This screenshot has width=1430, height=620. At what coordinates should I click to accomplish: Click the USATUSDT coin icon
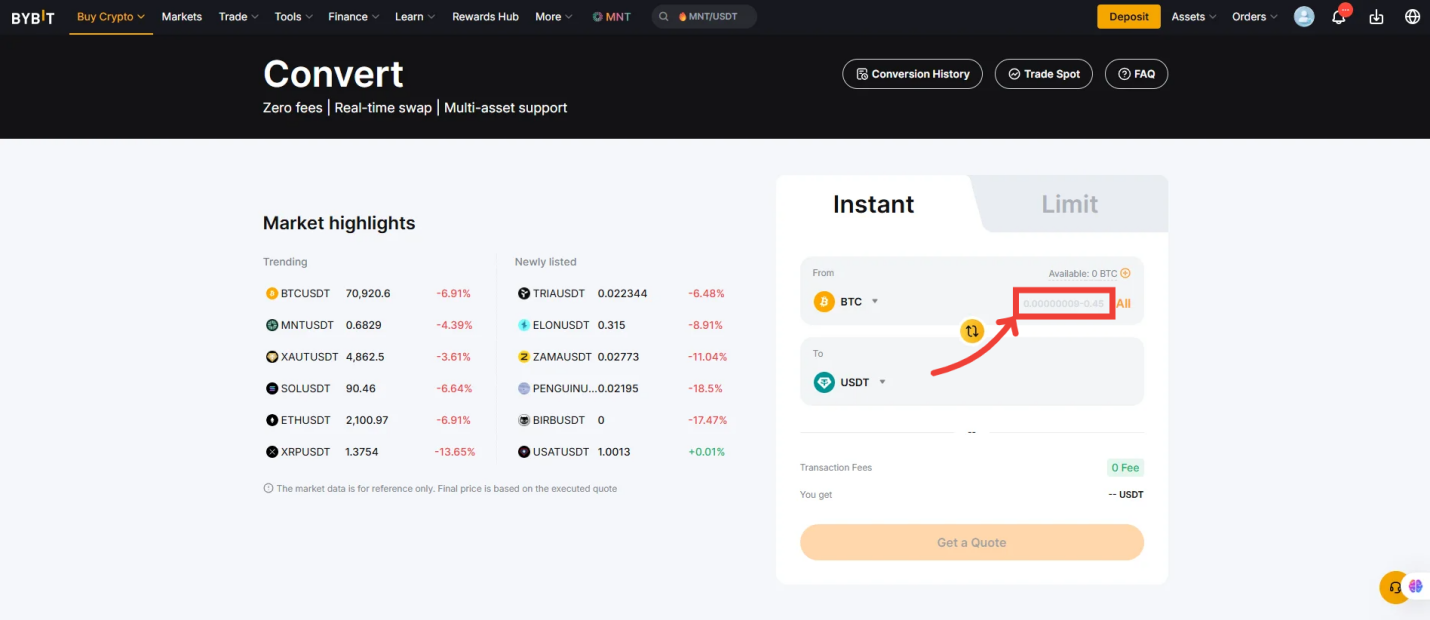[x=524, y=452]
